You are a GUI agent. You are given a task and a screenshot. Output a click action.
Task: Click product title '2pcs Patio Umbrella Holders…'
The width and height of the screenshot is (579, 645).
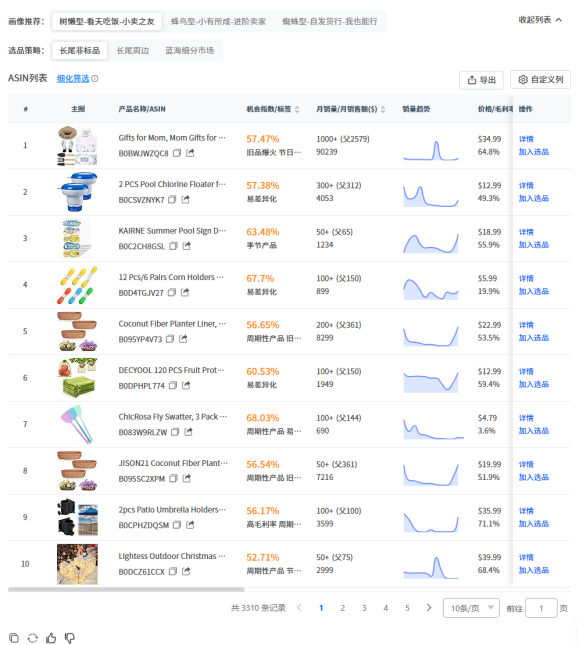click(x=172, y=510)
